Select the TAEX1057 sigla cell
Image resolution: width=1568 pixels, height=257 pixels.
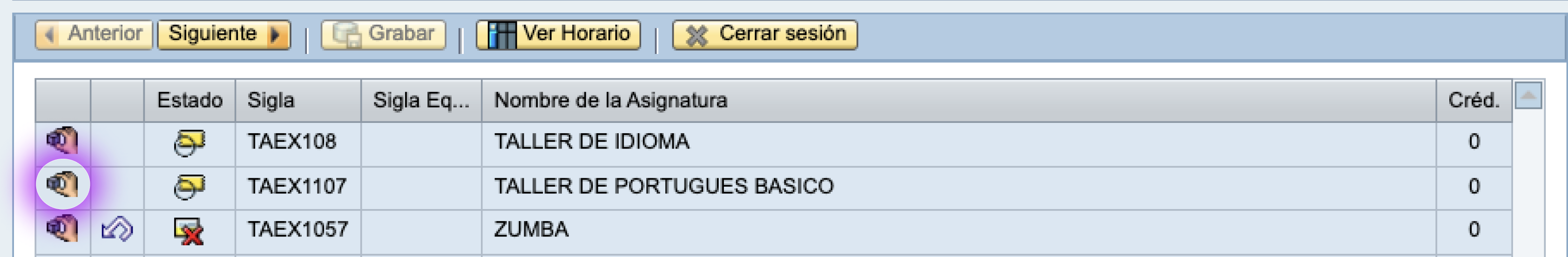click(x=298, y=230)
